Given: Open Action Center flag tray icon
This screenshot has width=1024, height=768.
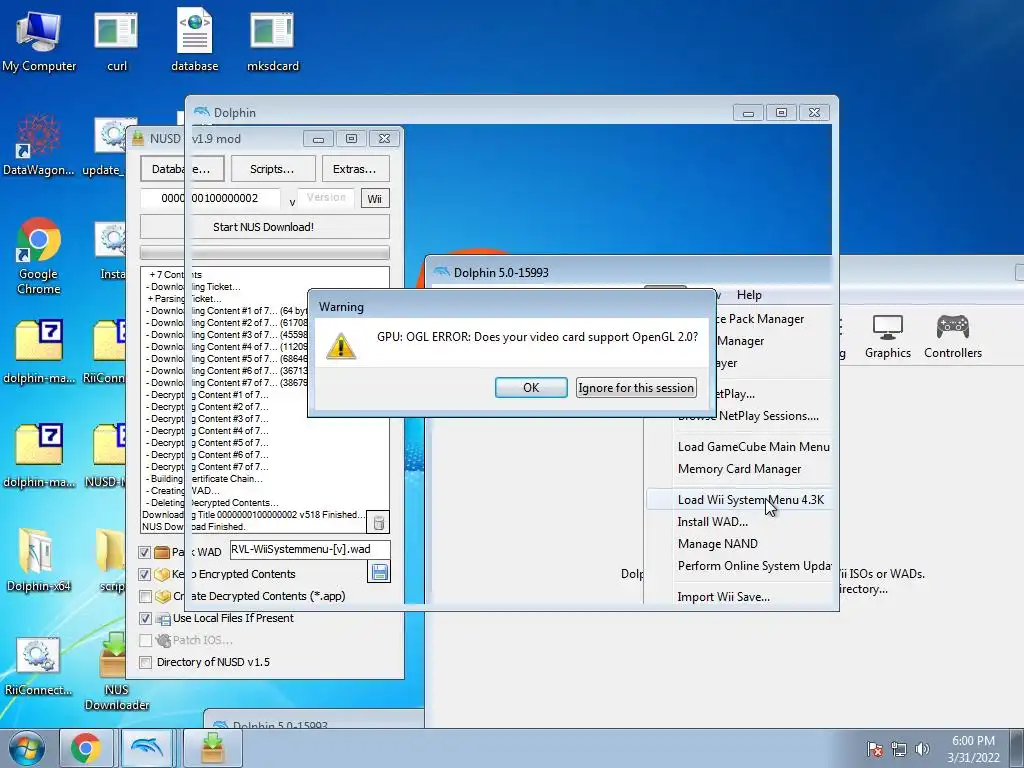Looking at the screenshot, I should pos(874,749).
